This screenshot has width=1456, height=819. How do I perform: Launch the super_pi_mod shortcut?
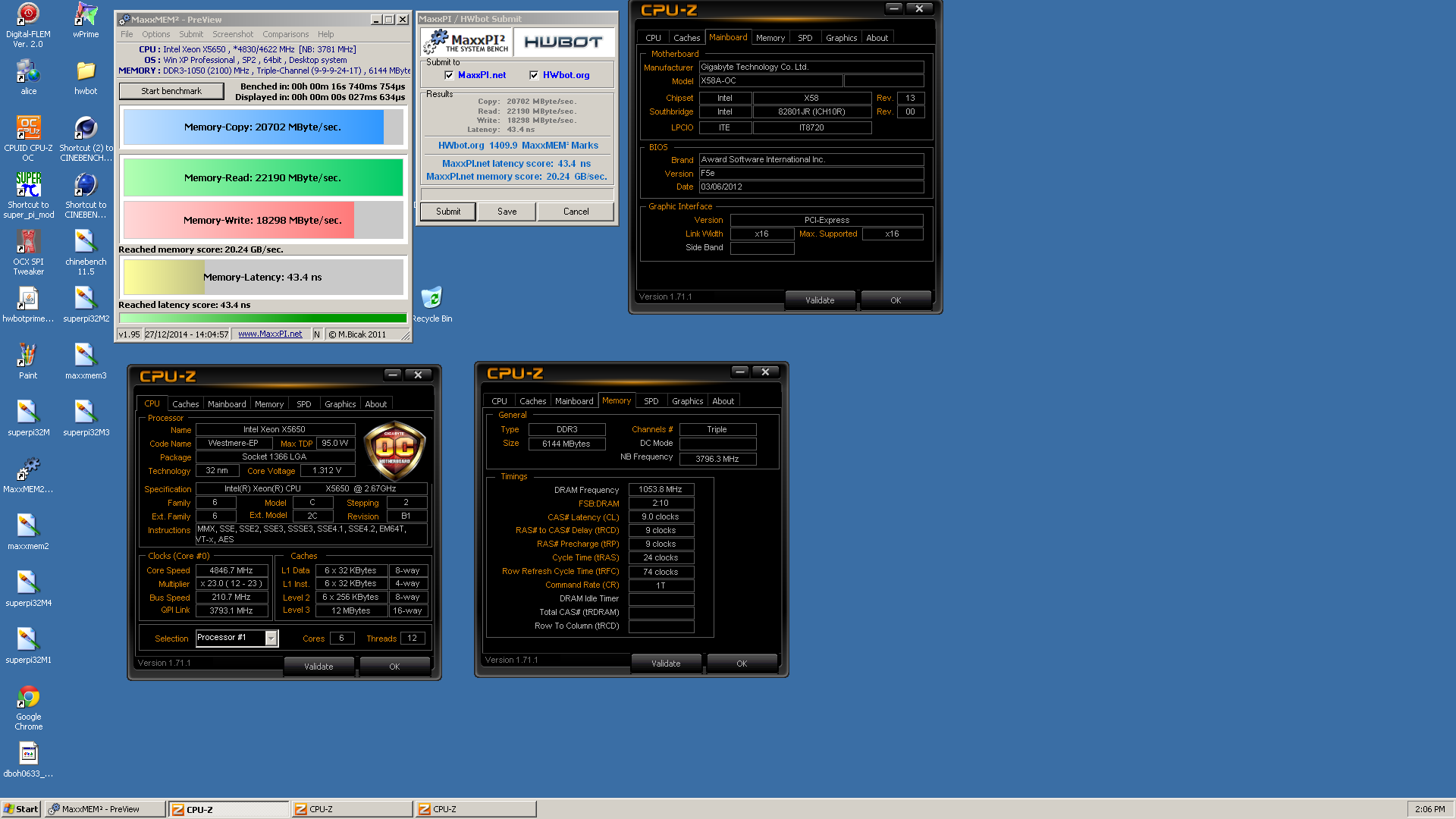(28, 195)
